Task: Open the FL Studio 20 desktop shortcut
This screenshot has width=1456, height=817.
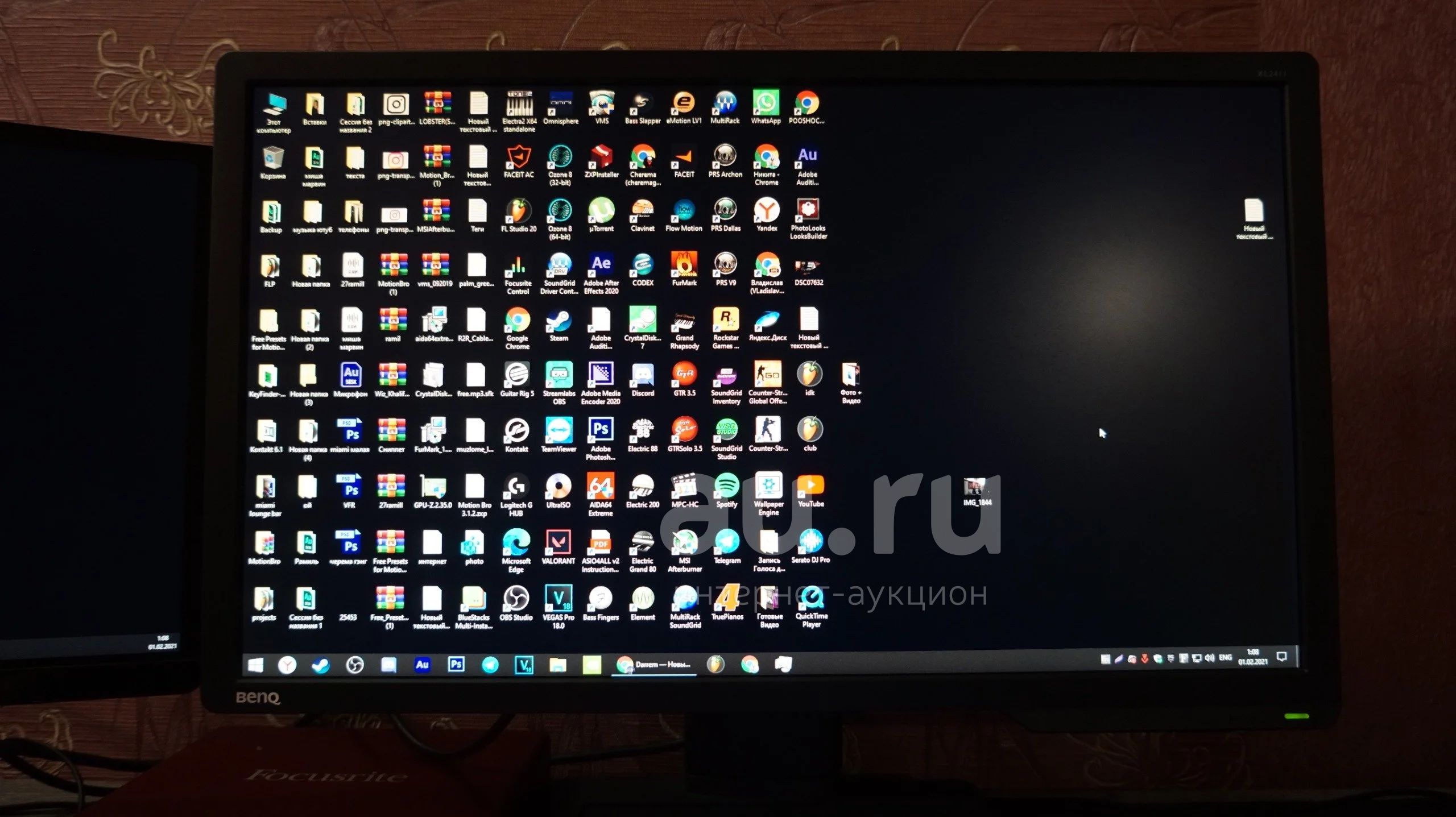Action: [519, 215]
